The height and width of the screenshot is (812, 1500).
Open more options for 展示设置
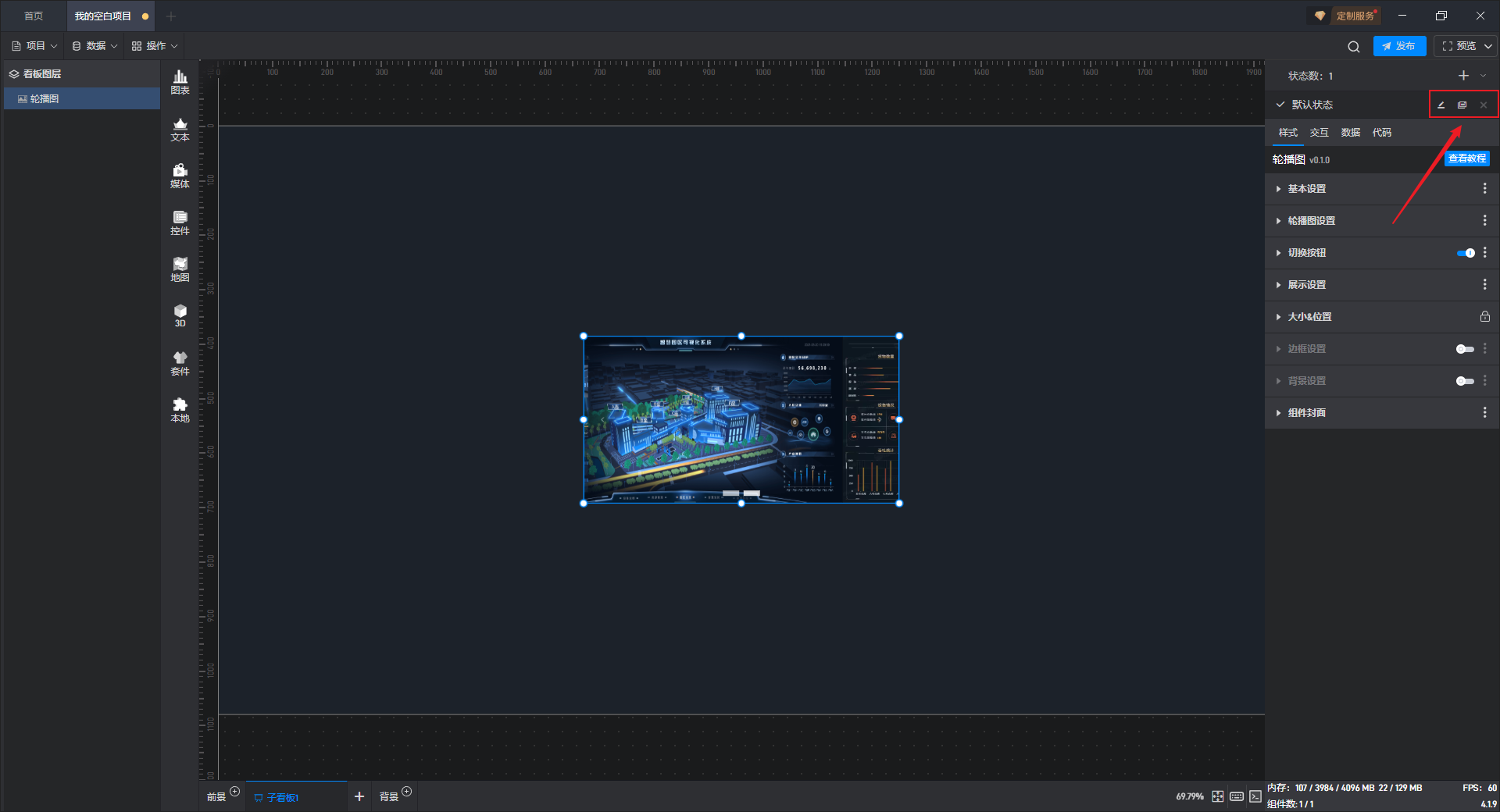click(x=1485, y=285)
